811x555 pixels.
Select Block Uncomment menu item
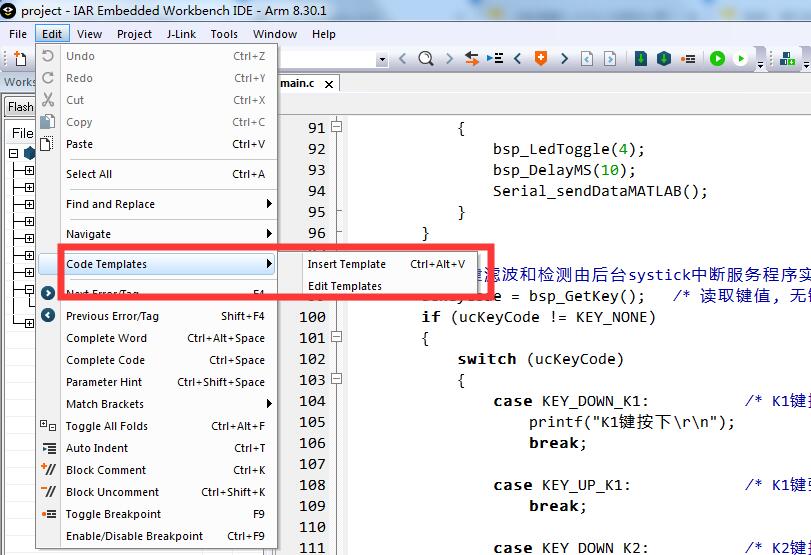pos(157,492)
